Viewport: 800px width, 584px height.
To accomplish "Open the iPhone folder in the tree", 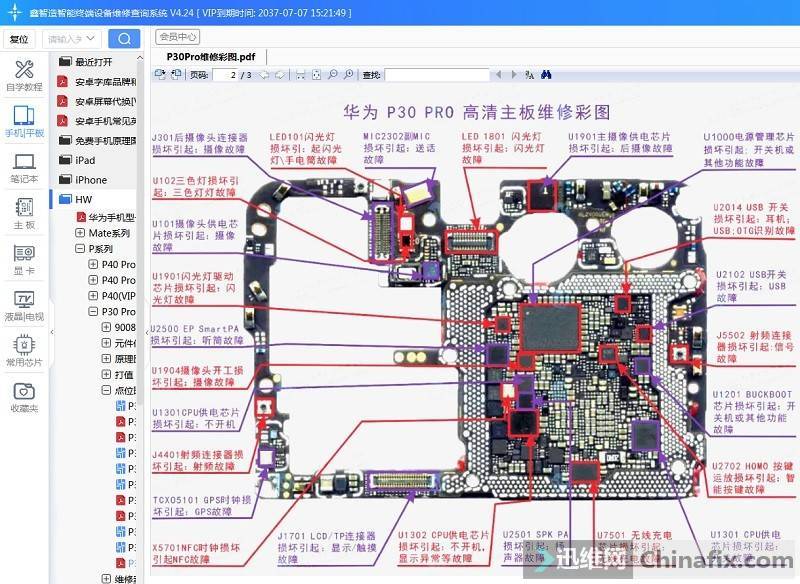I will pyautogui.click(x=91, y=180).
